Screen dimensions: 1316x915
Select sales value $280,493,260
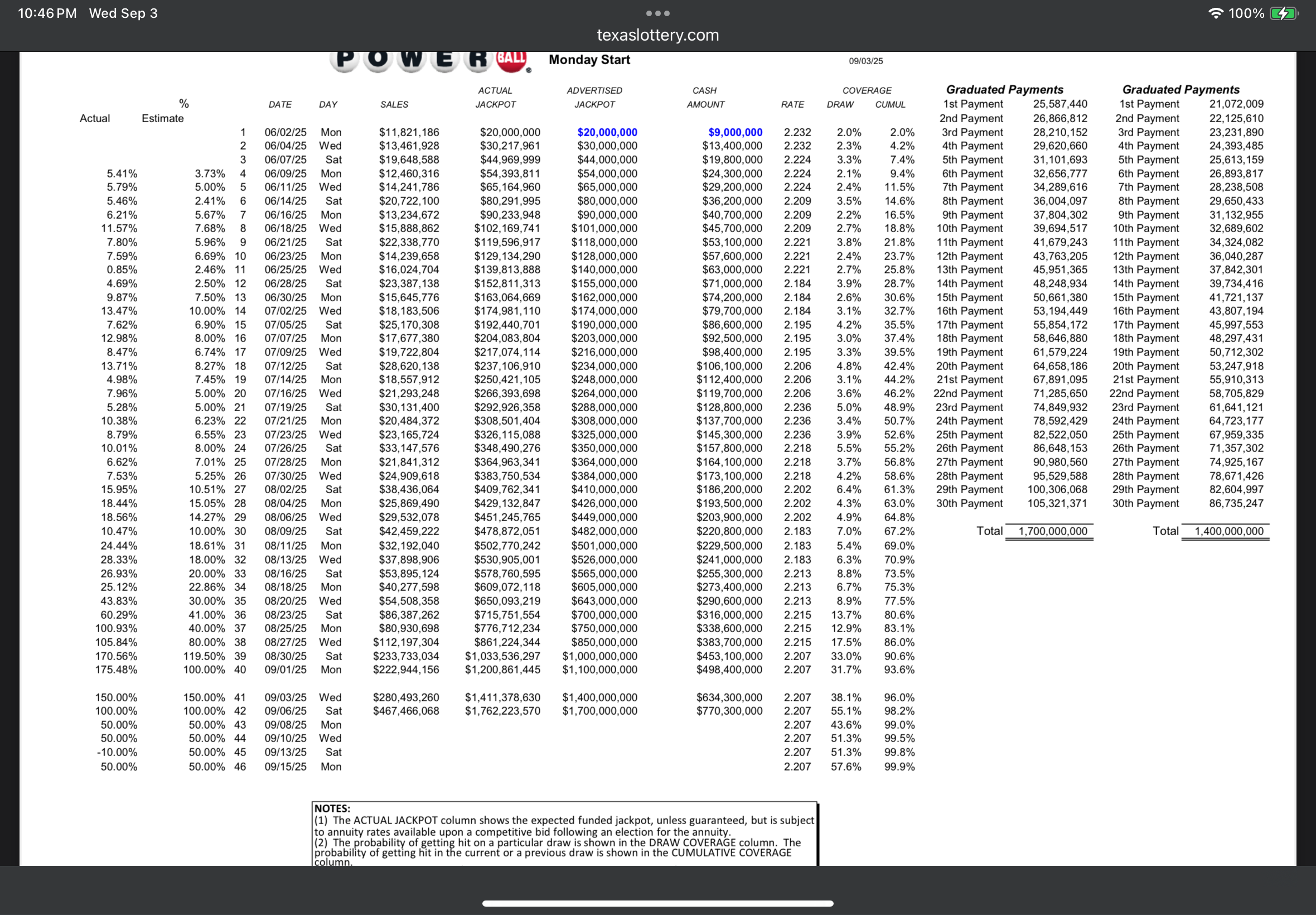pyautogui.click(x=406, y=698)
